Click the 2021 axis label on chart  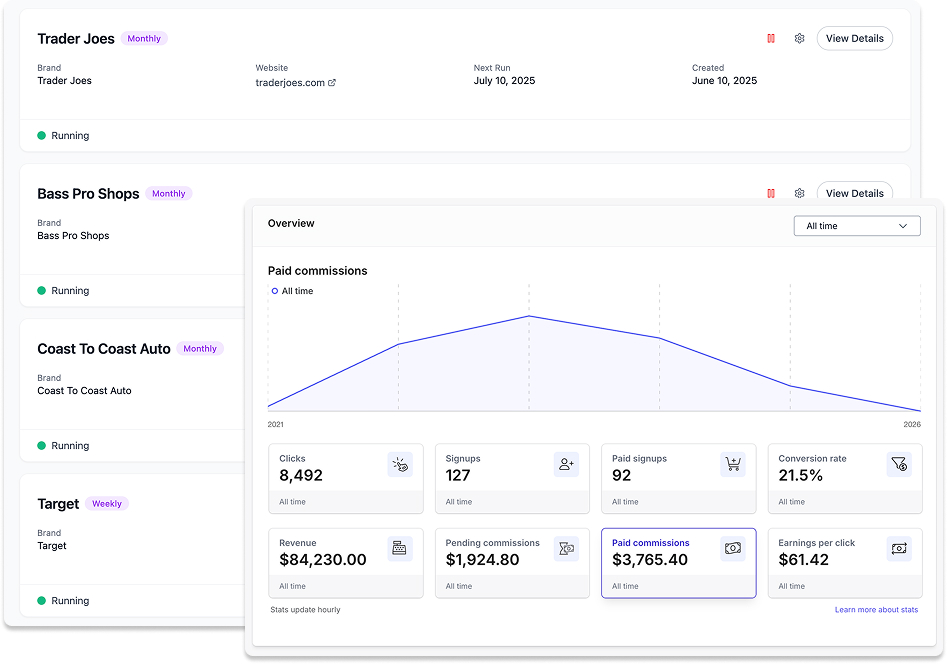click(x=275, y=425)
